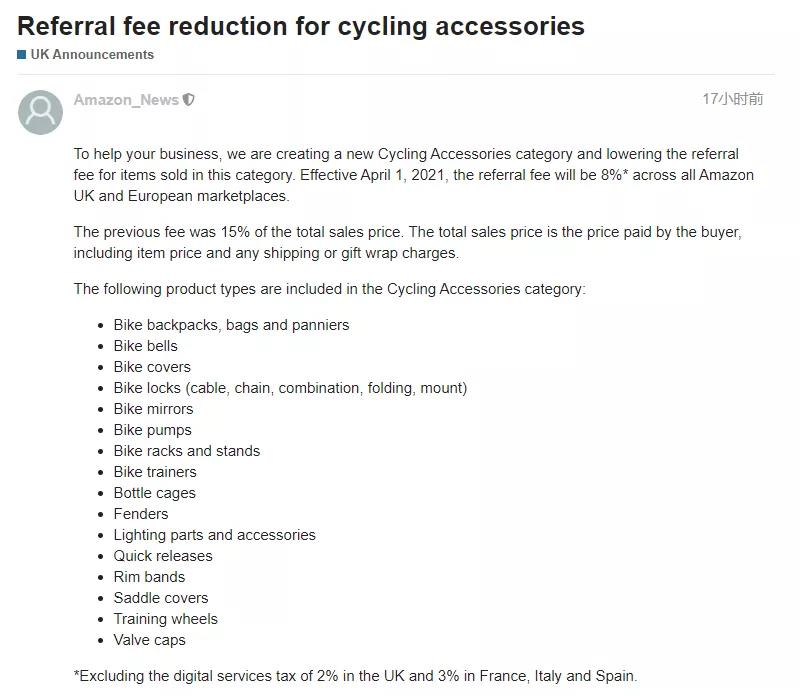The width and height of the screenshot is (800, 696).
Task: Click the Bike bells list item
Action: (145, 346)
